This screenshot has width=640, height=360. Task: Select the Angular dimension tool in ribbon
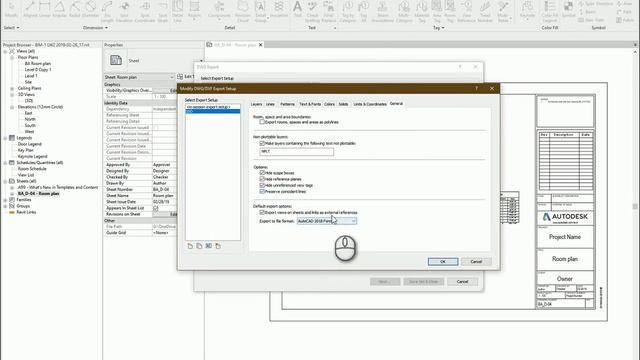[x=60, y=10]
